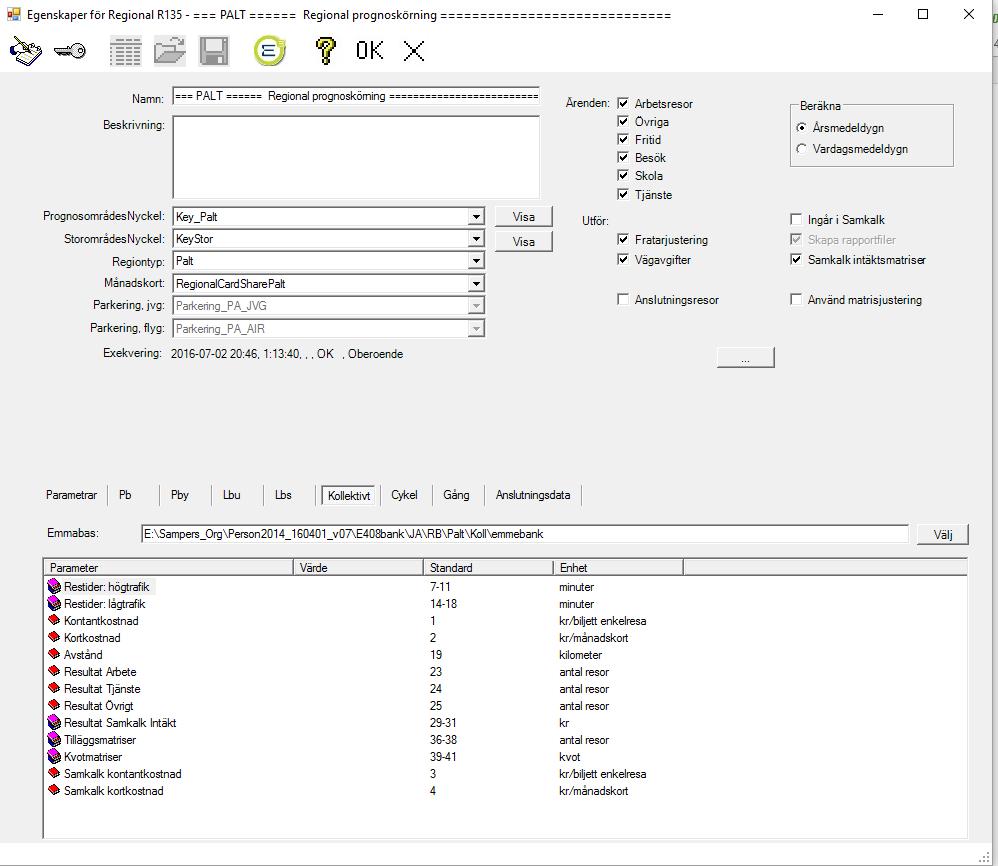The width and height of the screenshot is (998, 866).
Task: Open StorområdesNyckel dropdown
Action: pos(475,239)
